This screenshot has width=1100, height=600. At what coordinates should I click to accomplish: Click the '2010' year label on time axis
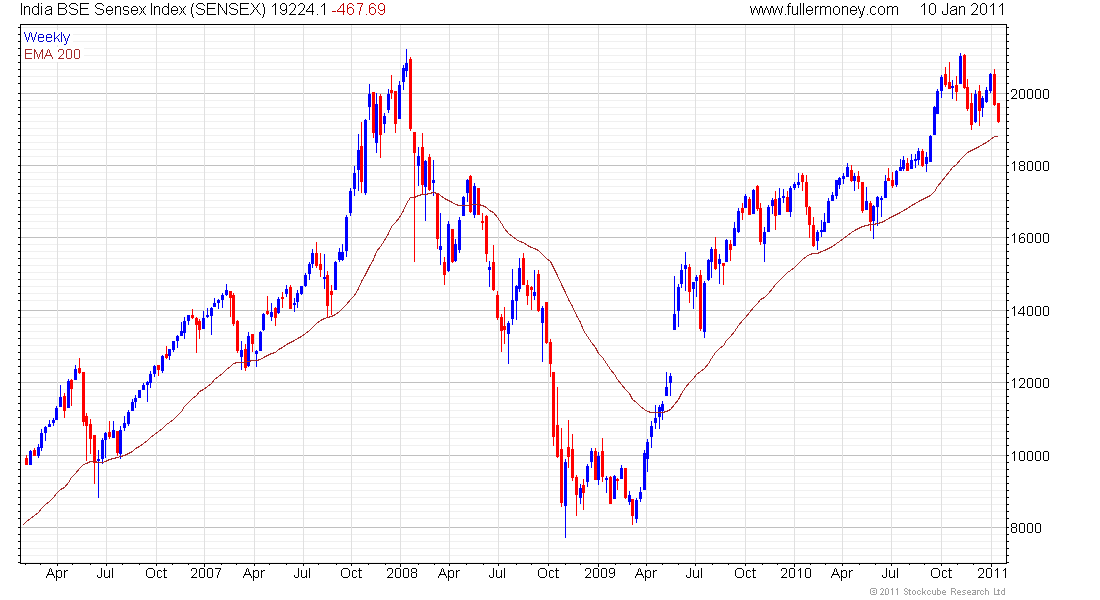tap(796, 573)
